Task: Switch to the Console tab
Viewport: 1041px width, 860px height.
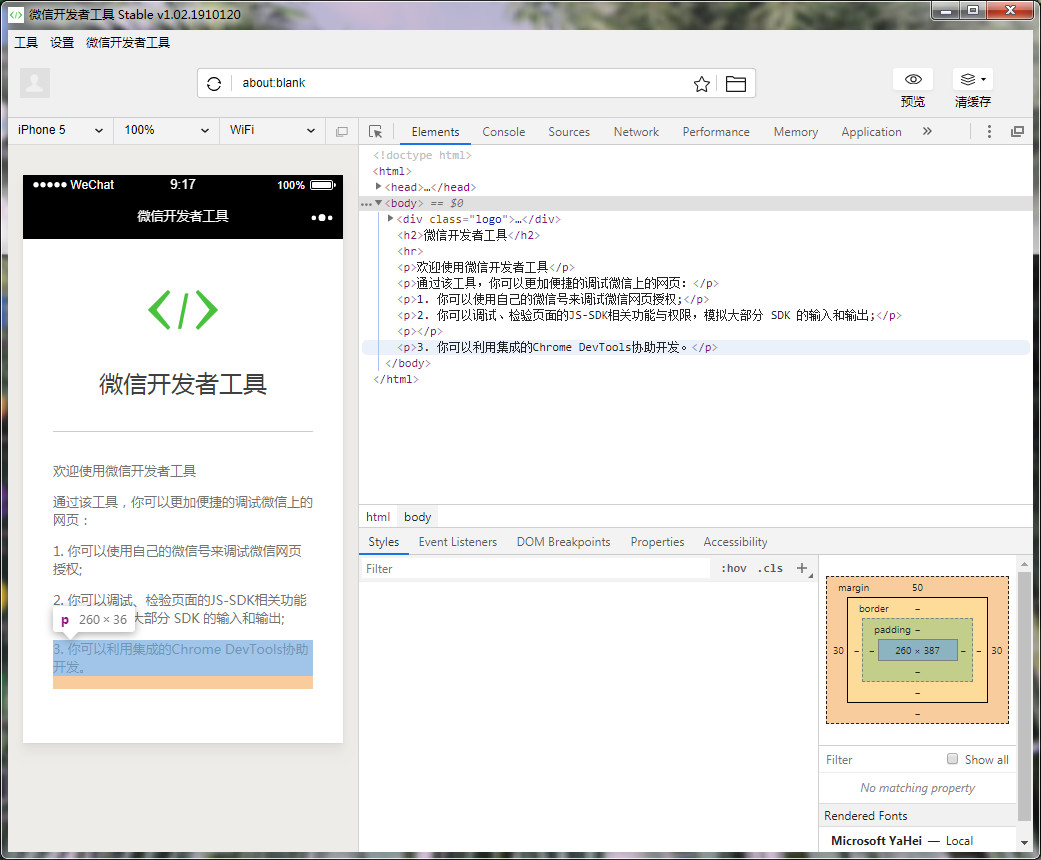Action: click(503, 132)
